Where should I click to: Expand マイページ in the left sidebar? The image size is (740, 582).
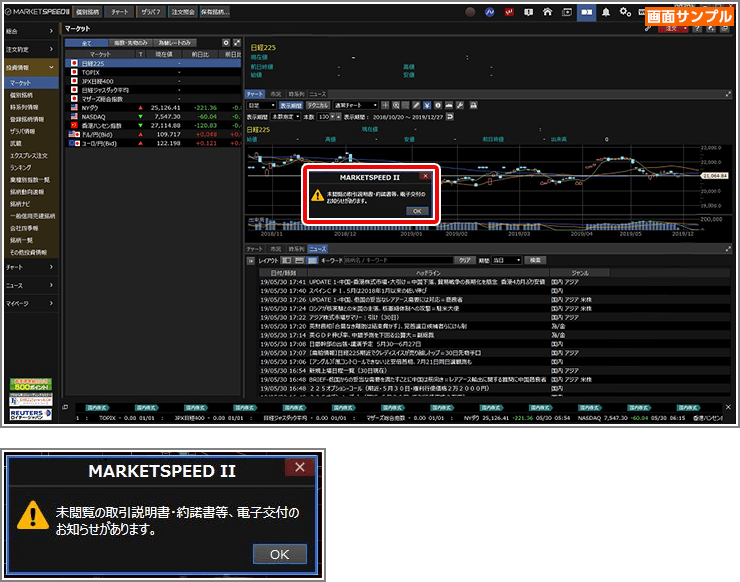pyautogui.click(x=31, y=304)
